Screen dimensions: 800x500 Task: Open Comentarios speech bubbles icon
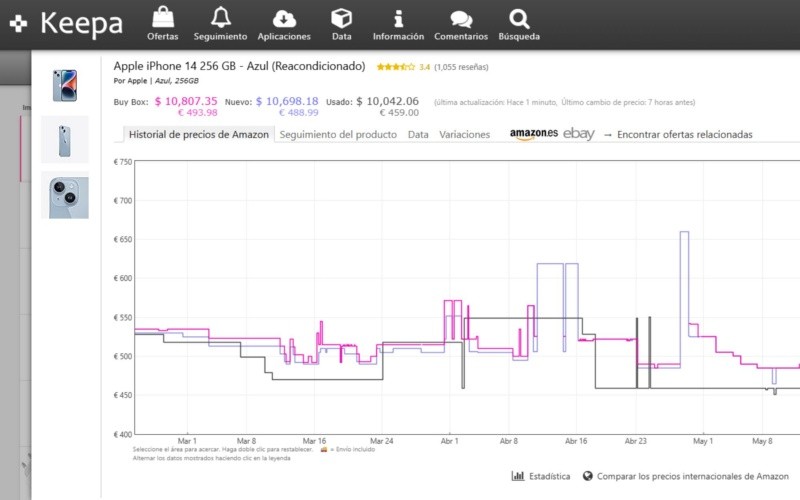pos(461,18)
